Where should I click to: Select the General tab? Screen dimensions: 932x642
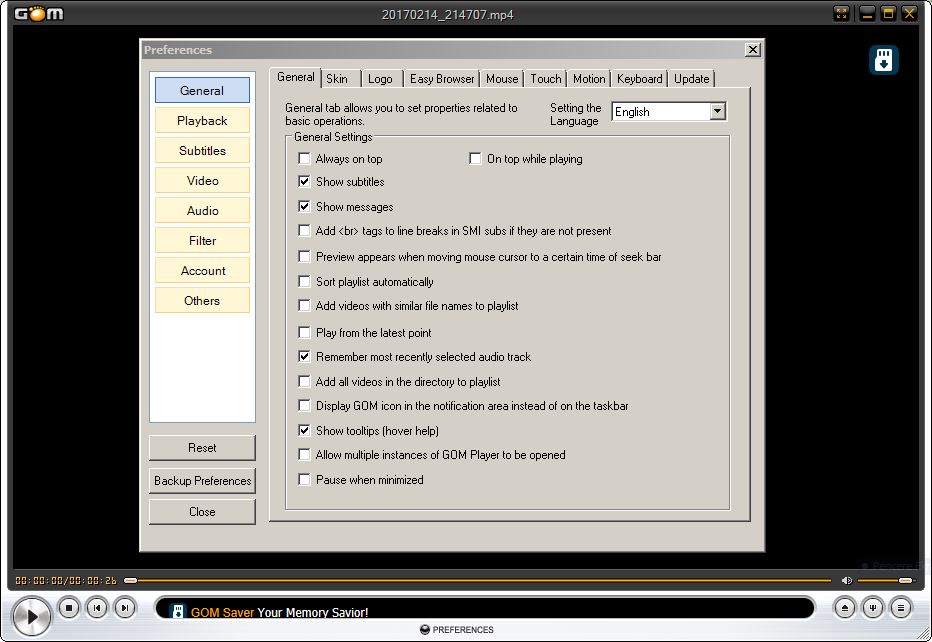[295, 77]
